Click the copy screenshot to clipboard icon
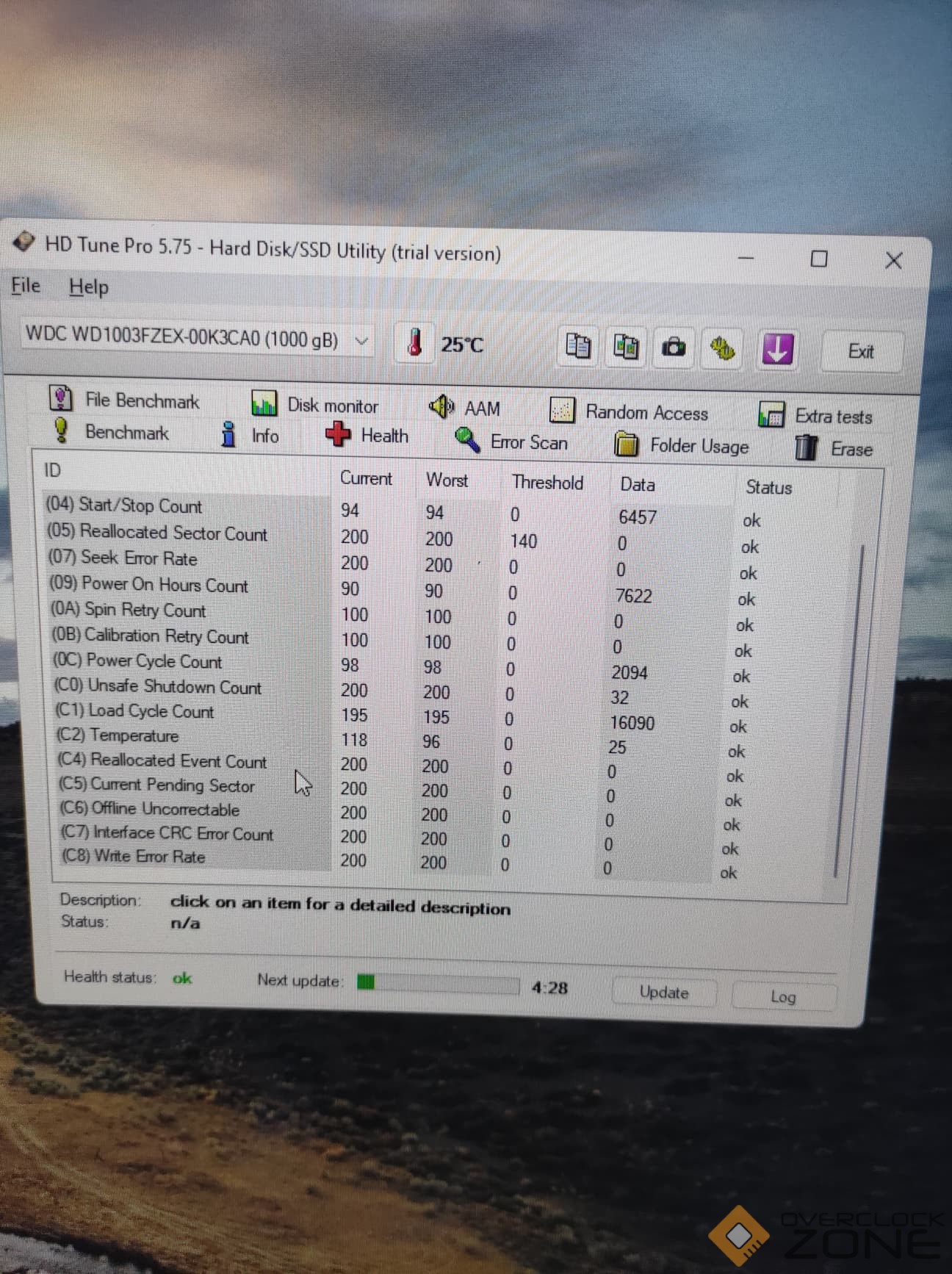 626,347
